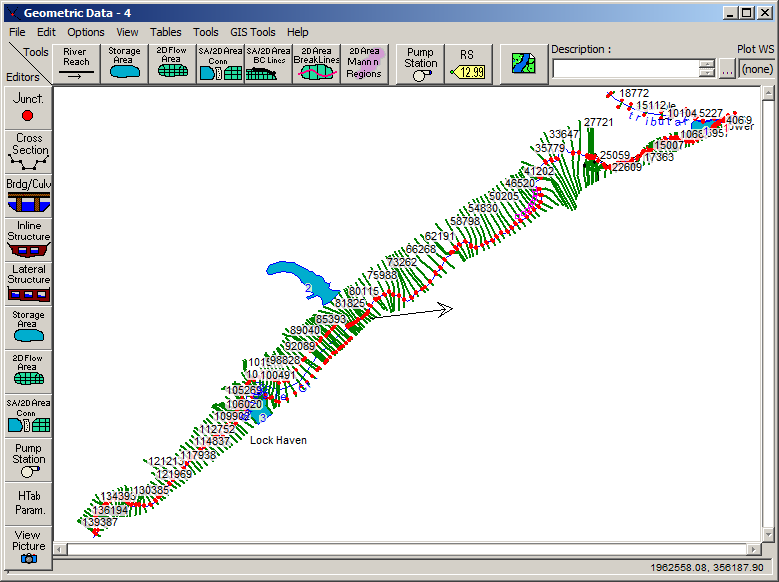Click cross section label 41202
The width and height of the screenshot is (779, 582).
[x=539, y=171]
